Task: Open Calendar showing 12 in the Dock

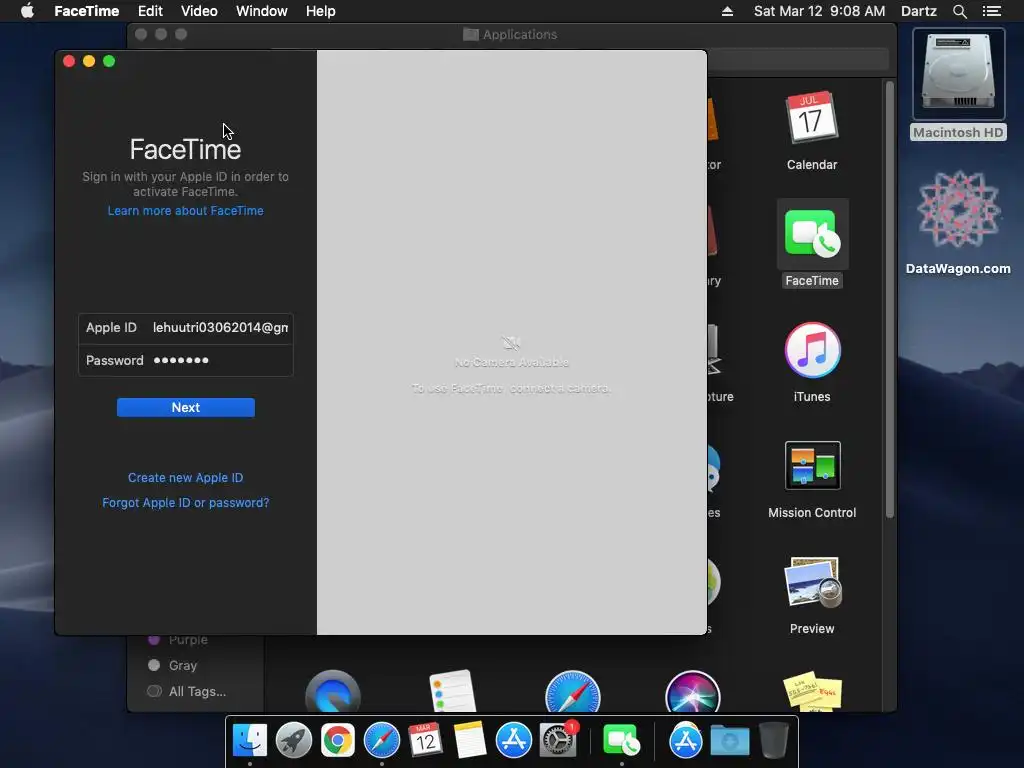Action: pos(425,740)
